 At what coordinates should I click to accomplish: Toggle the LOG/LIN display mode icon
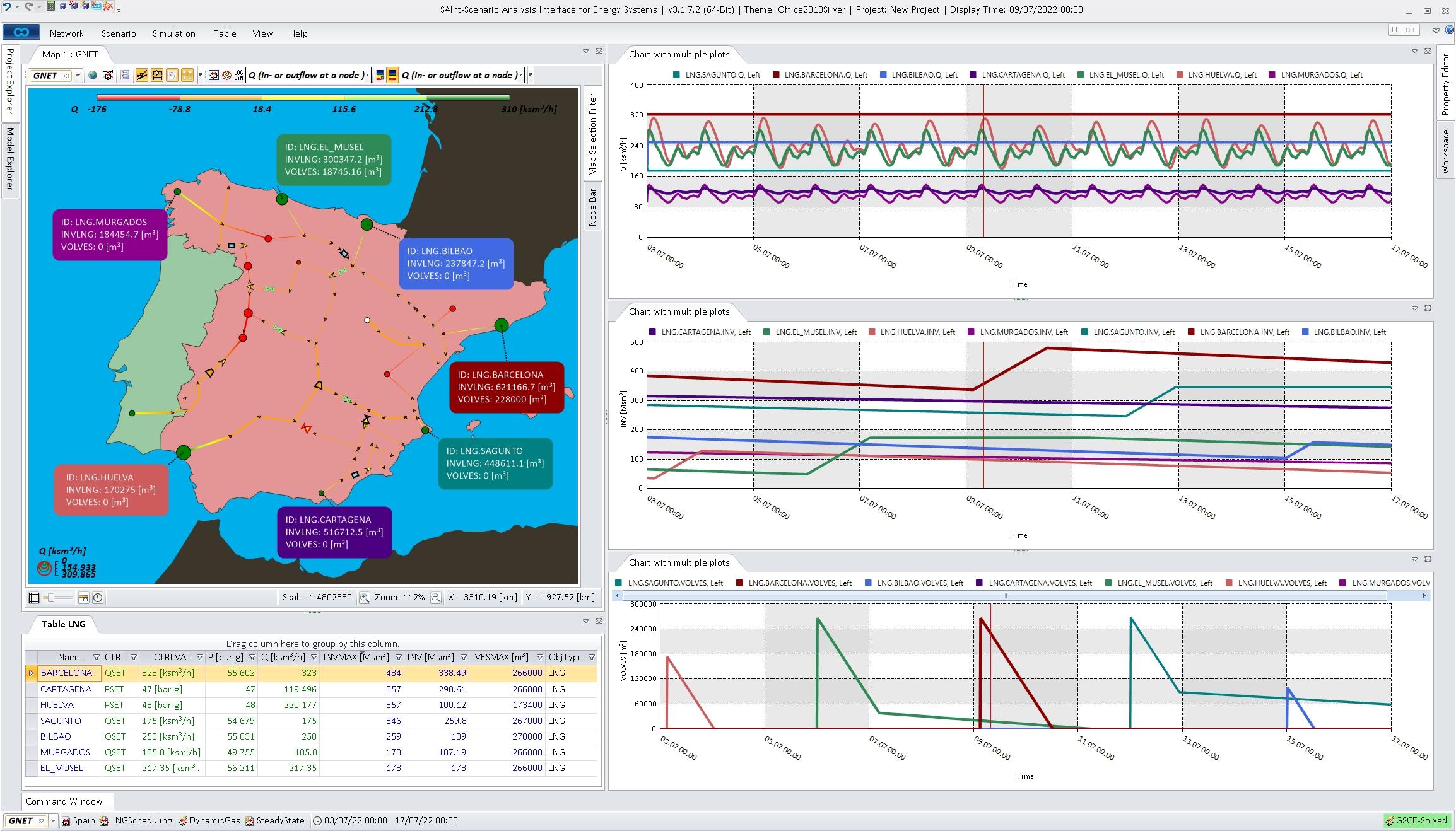coord(238,75)
